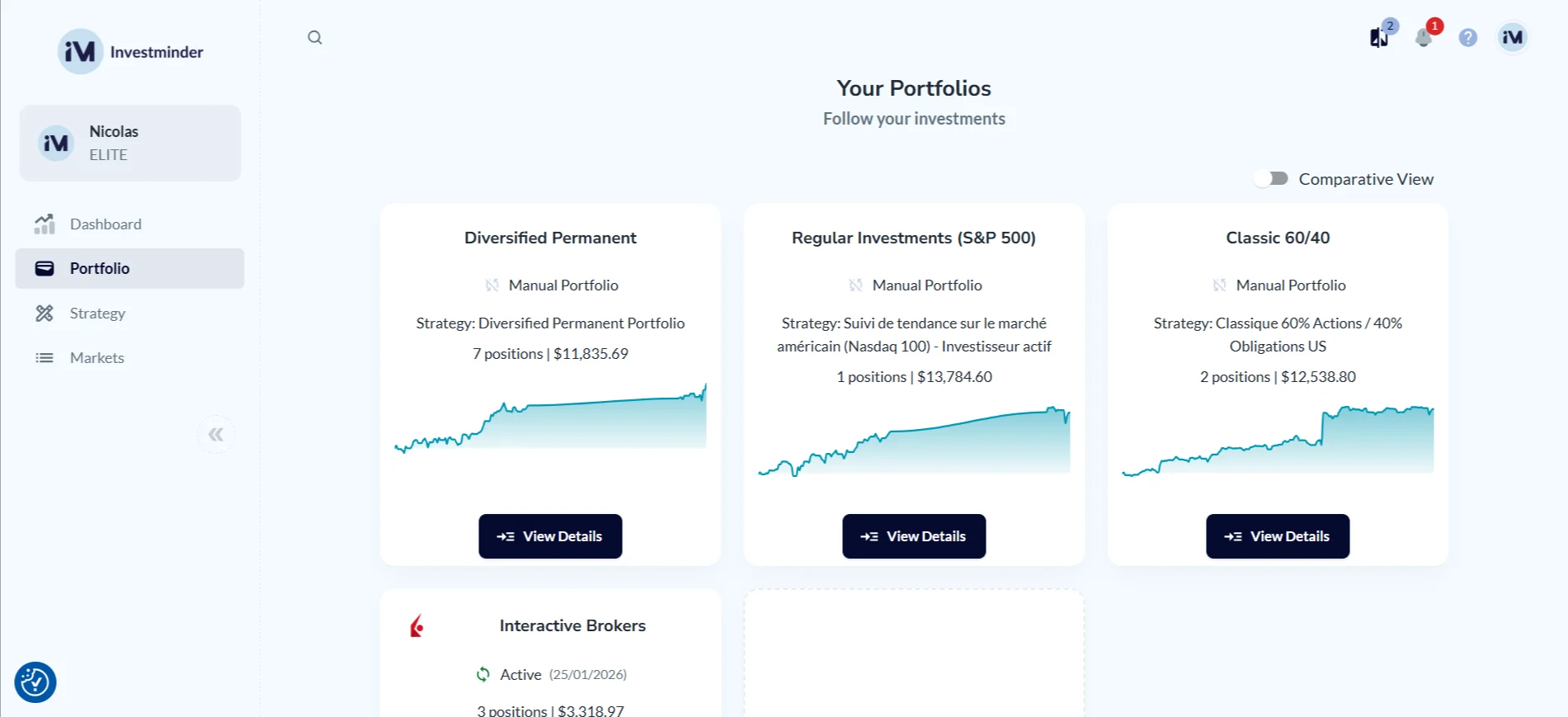The width and height of the screenshot is (1568, 717).
Task: Collapse the sidebar with double chevron
Action: (x=216, y=435)
